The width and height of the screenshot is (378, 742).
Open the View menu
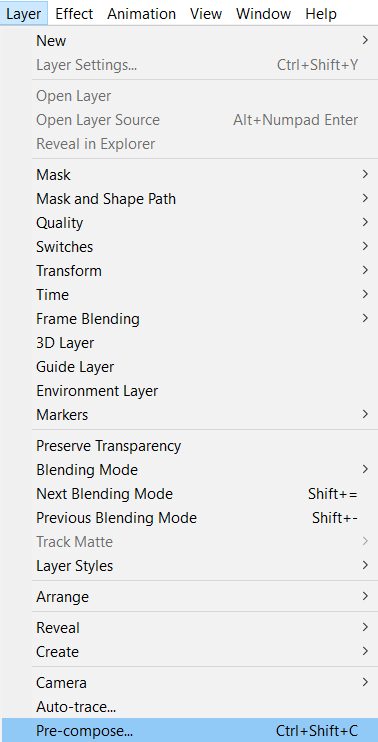(206, 14)
